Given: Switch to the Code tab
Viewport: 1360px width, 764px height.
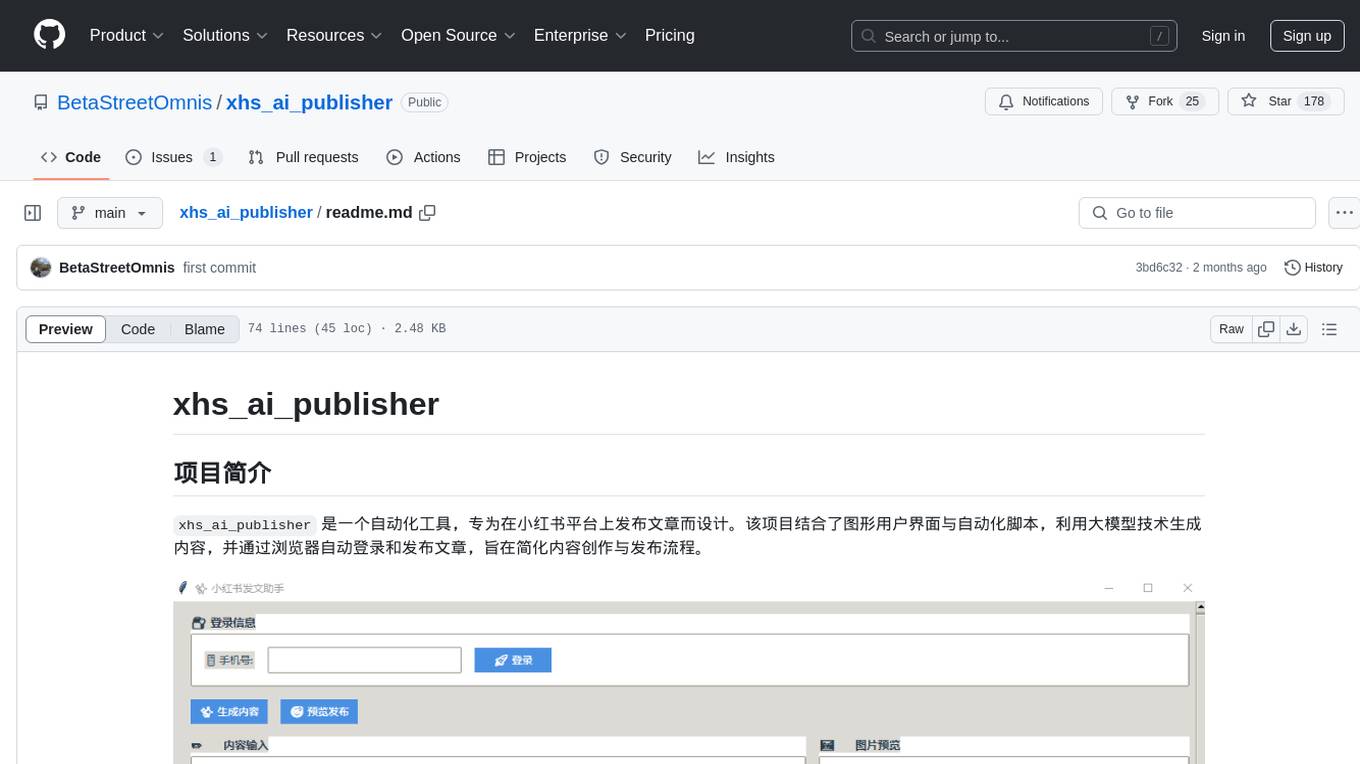Looking at the screenshot, I should coord(71,157).
